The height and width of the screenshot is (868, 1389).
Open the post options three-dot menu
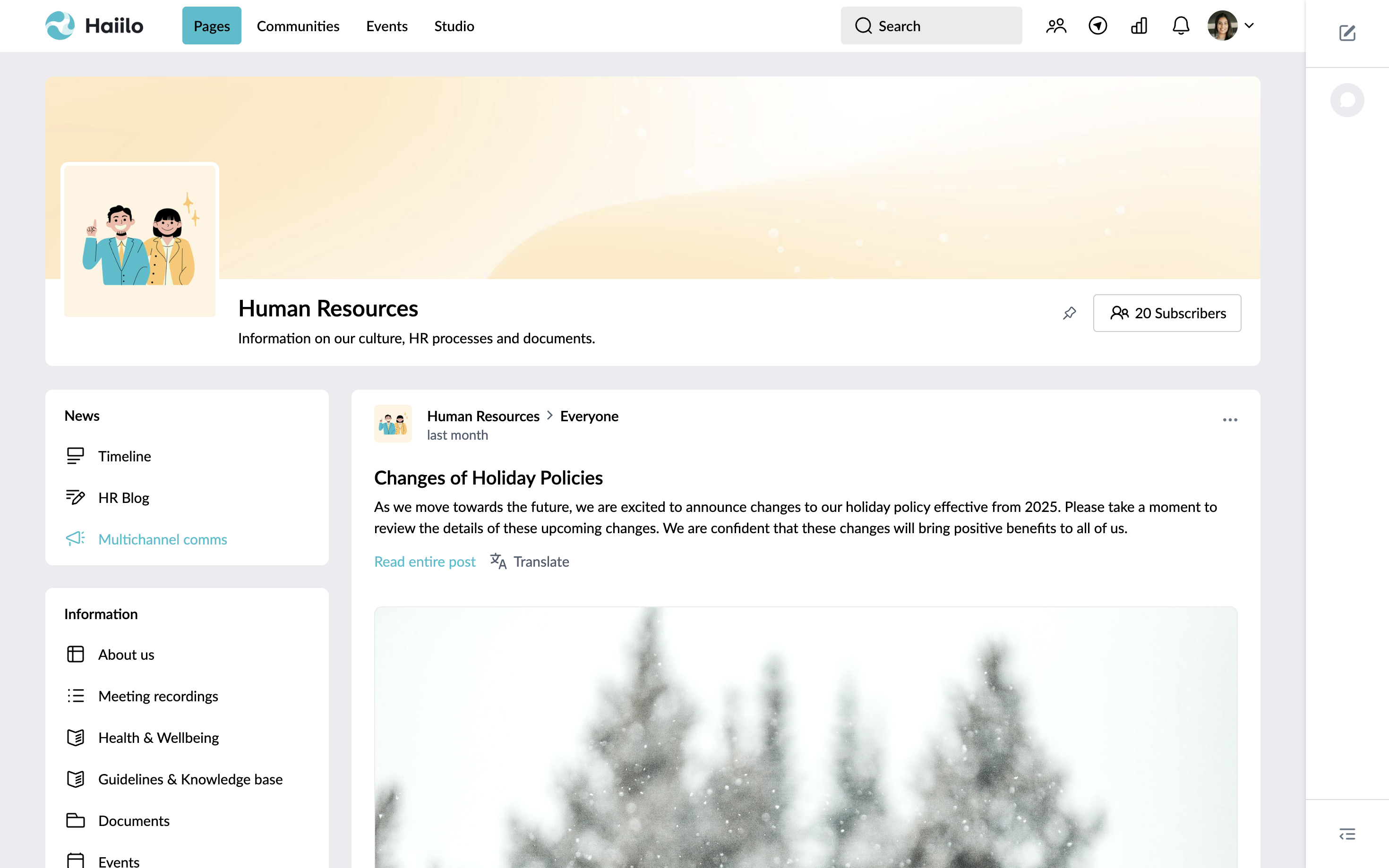click(1230, 420)
